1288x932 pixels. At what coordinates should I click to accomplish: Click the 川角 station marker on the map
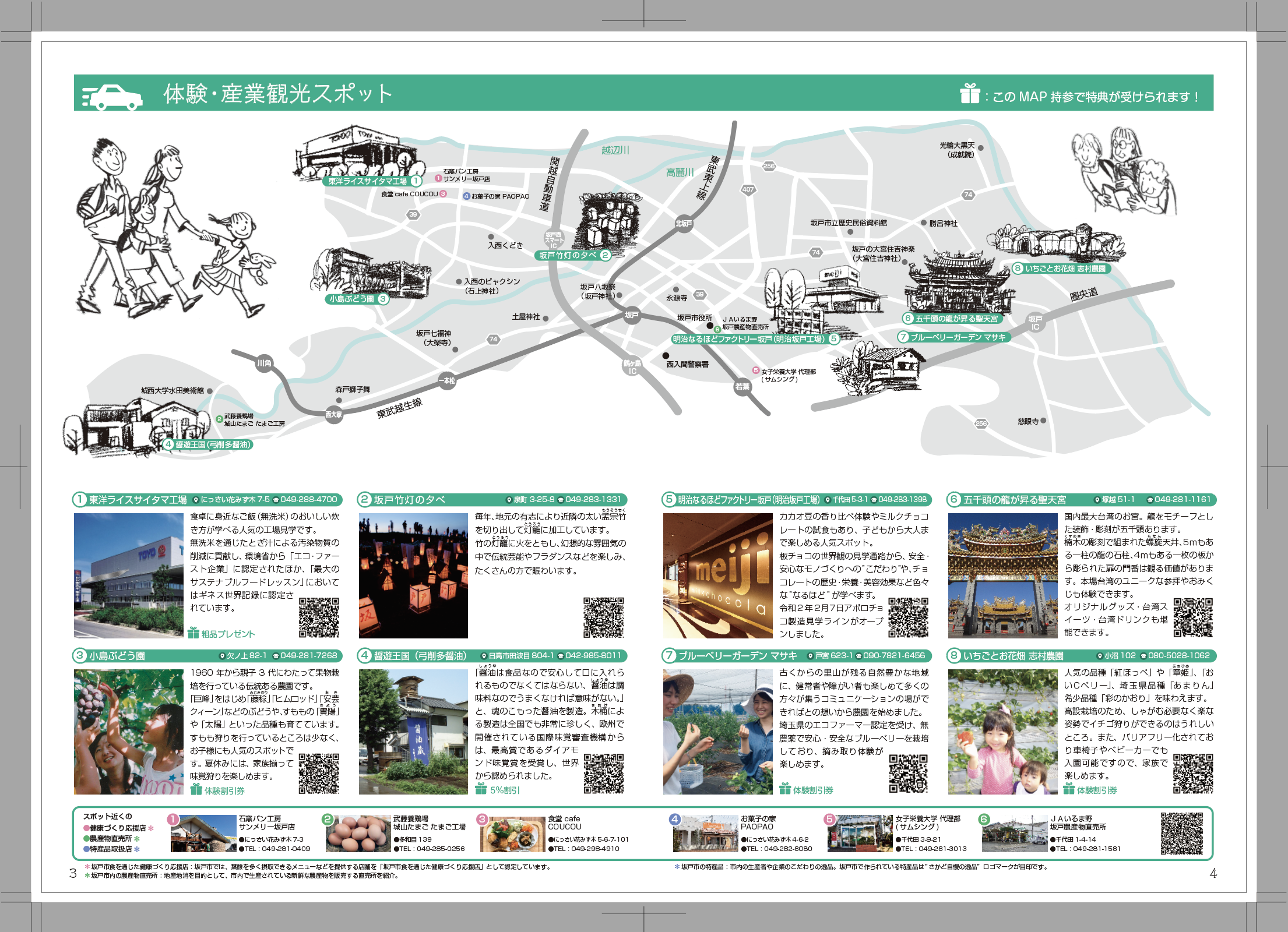click(x=264, y=363)
